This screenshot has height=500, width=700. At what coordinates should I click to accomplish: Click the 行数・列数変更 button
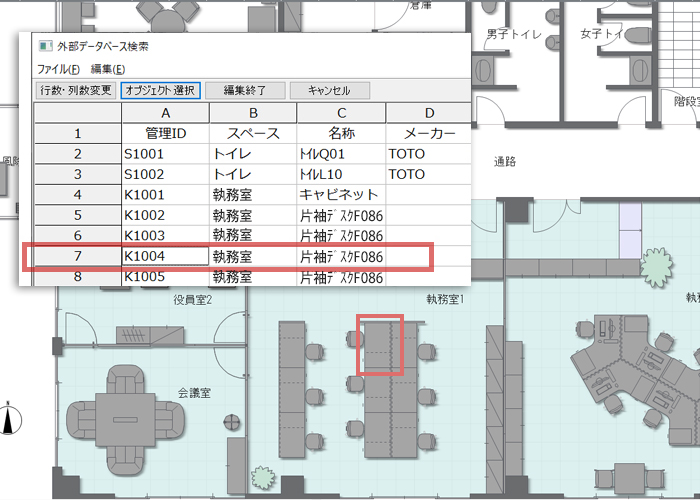click(76, 90)
